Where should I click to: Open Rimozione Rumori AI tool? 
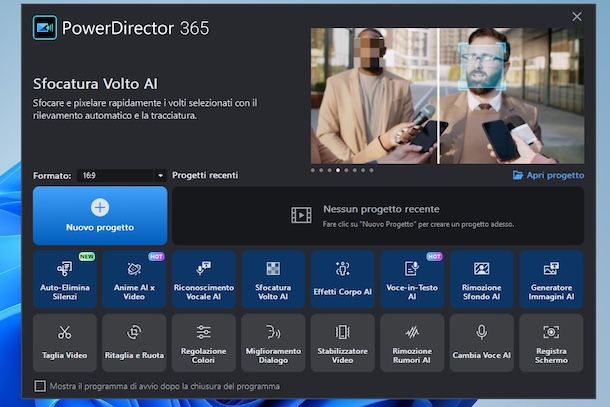412,343
